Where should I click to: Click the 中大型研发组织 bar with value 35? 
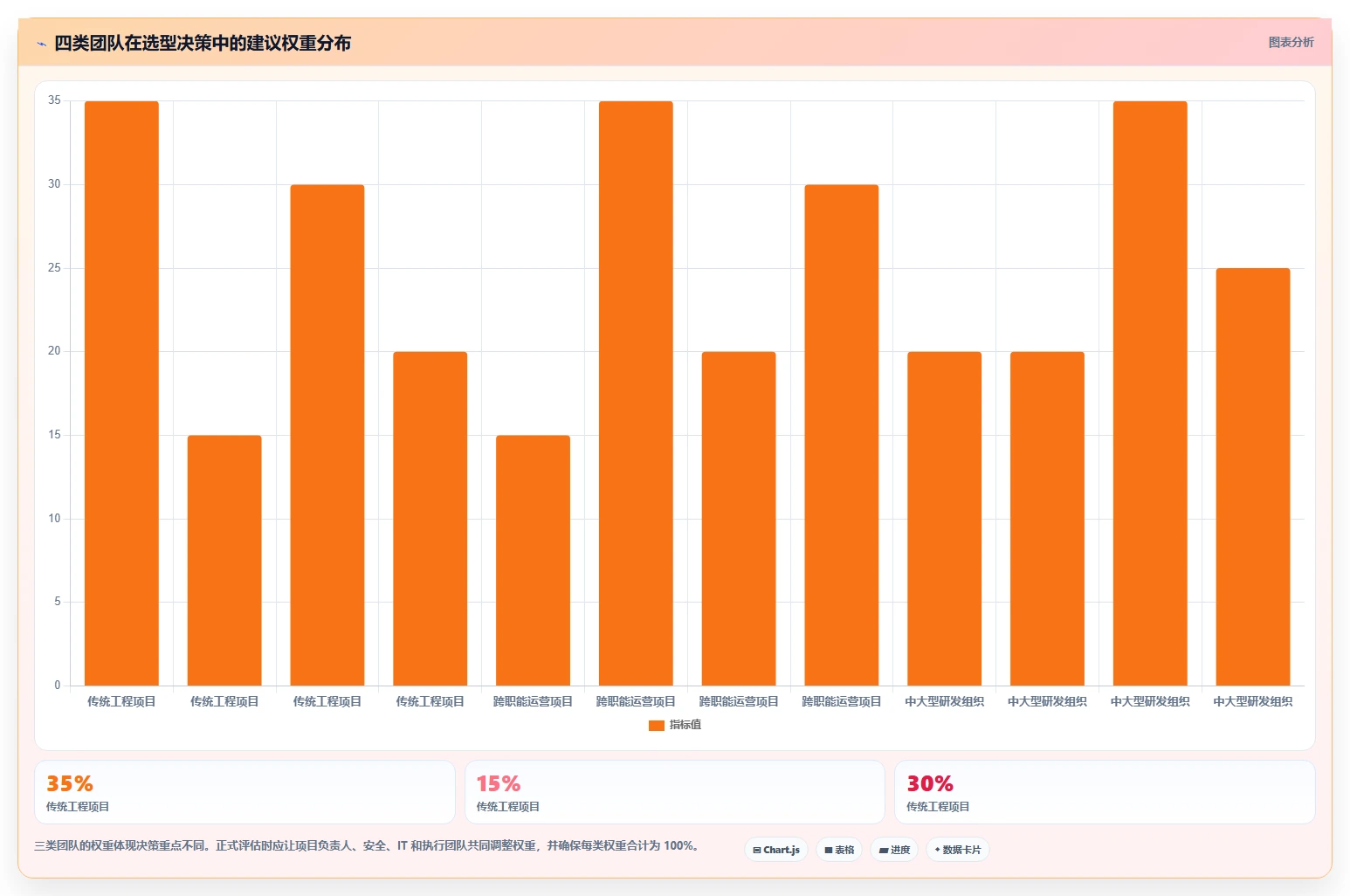click(1150, 393)
